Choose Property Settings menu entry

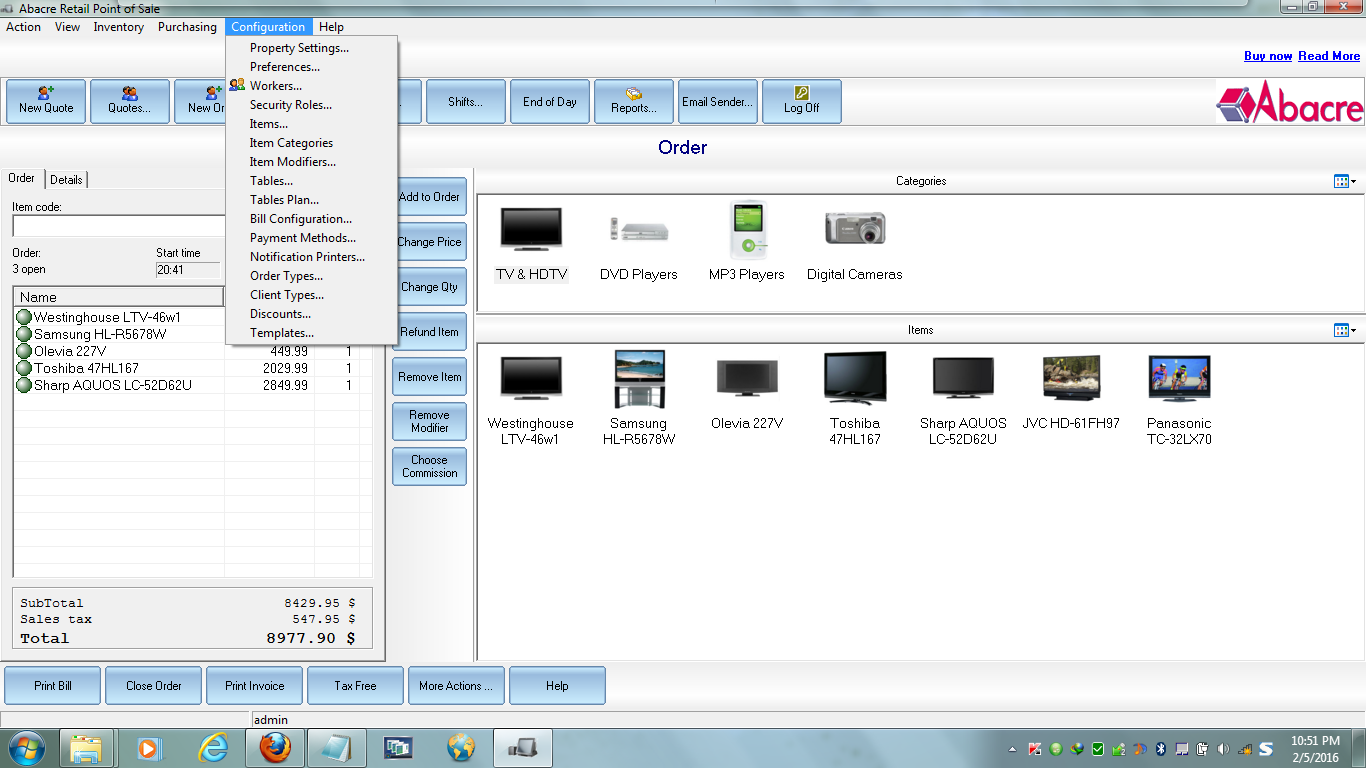(312, 48)
